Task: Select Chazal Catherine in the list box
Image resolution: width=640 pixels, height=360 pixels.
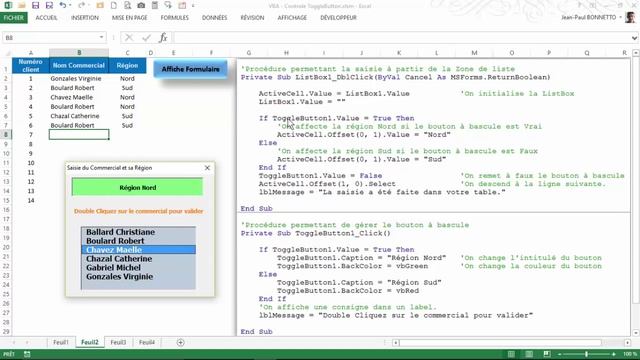Action: [138, 259]
